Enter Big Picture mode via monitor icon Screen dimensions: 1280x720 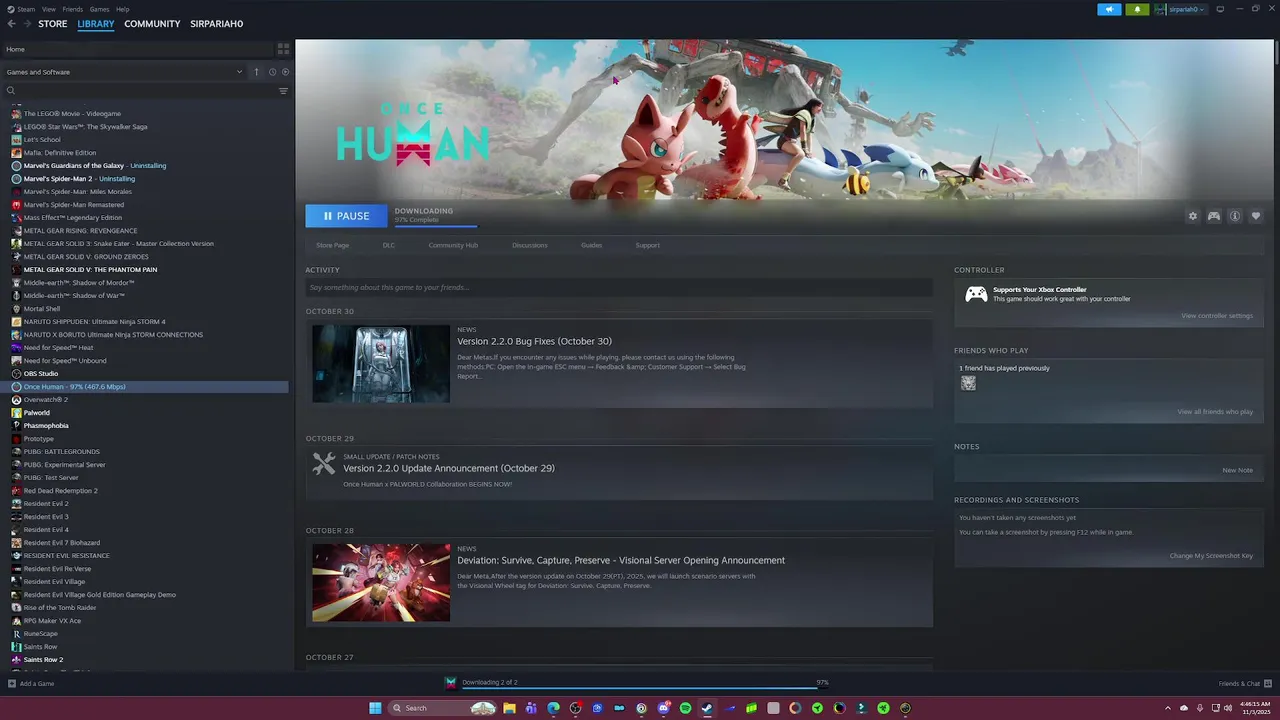[x=1220, y=9]
